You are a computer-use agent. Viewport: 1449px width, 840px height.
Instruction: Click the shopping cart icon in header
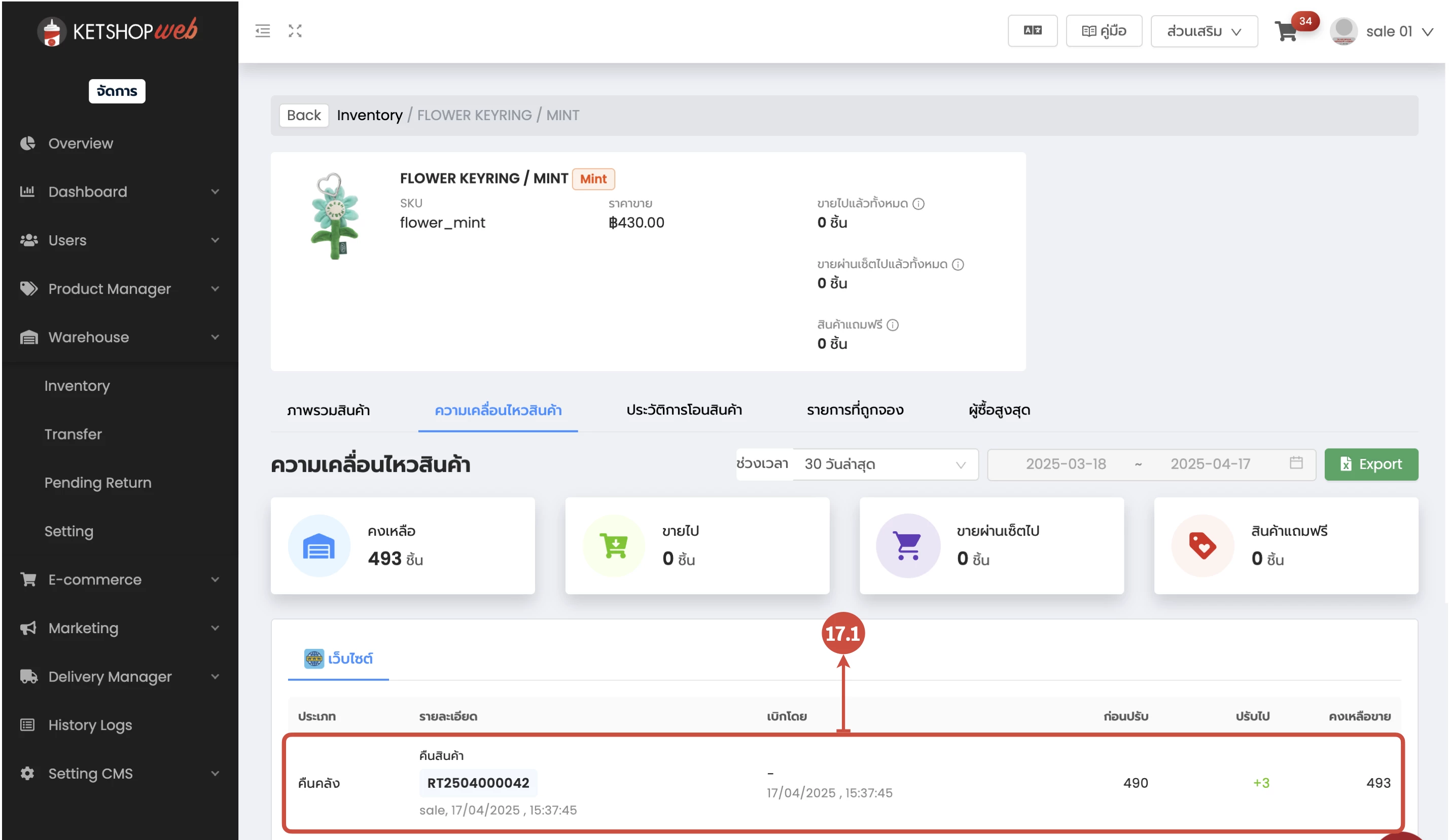(1286, 31)
